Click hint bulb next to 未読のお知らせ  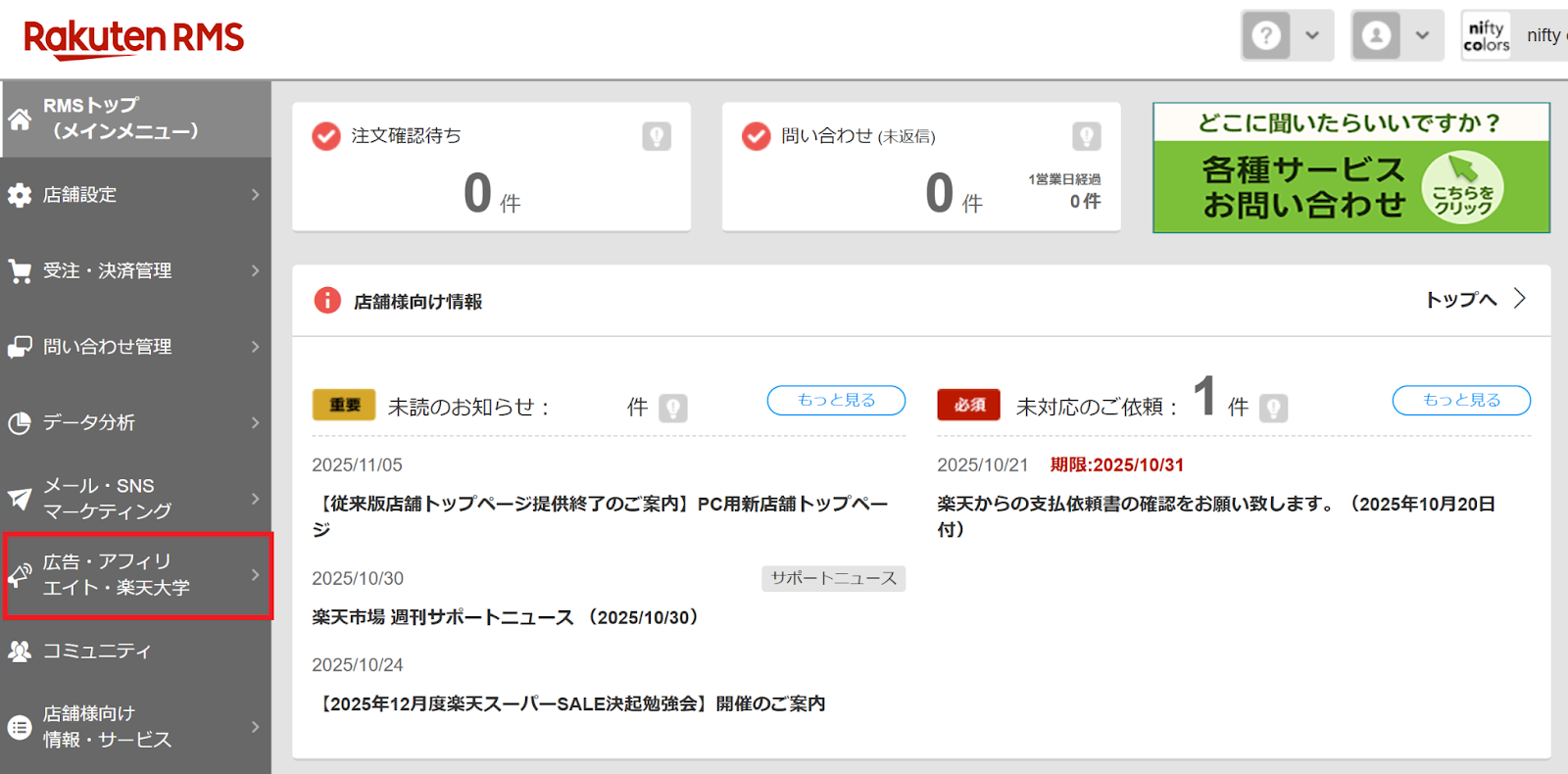pyautogui.click(x=673, y=408)
